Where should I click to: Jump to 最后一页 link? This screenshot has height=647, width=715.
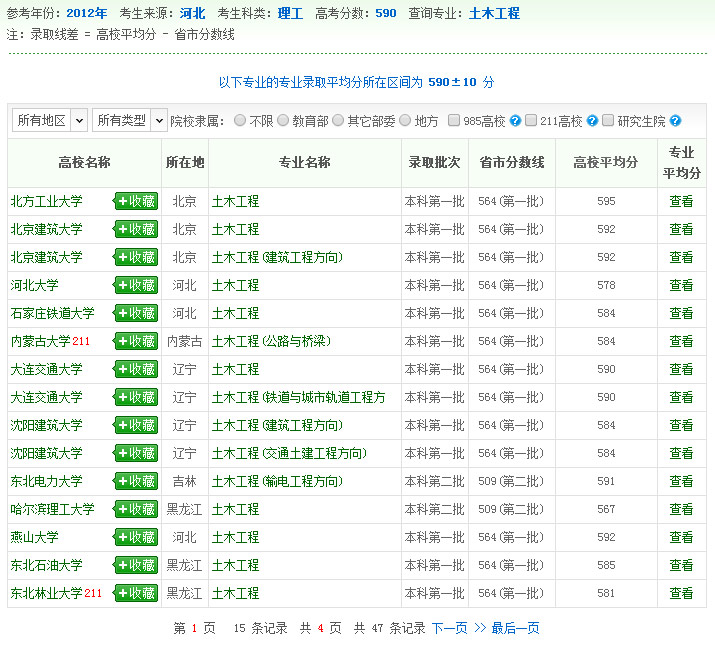click(x=515, y=628)
